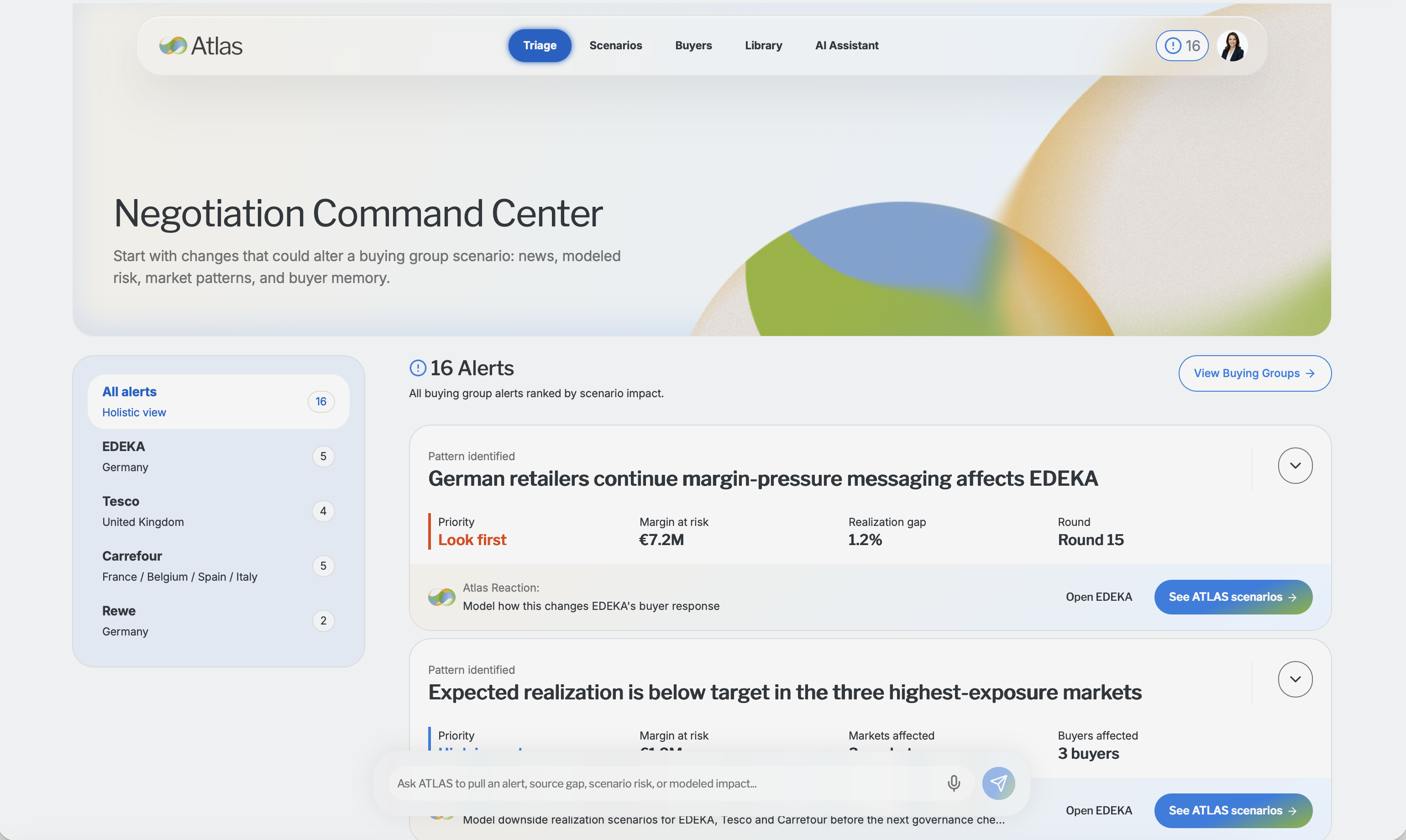
Task: Click 'Model how this changes EDEKA's buyer response'
Action: point(591,606)
